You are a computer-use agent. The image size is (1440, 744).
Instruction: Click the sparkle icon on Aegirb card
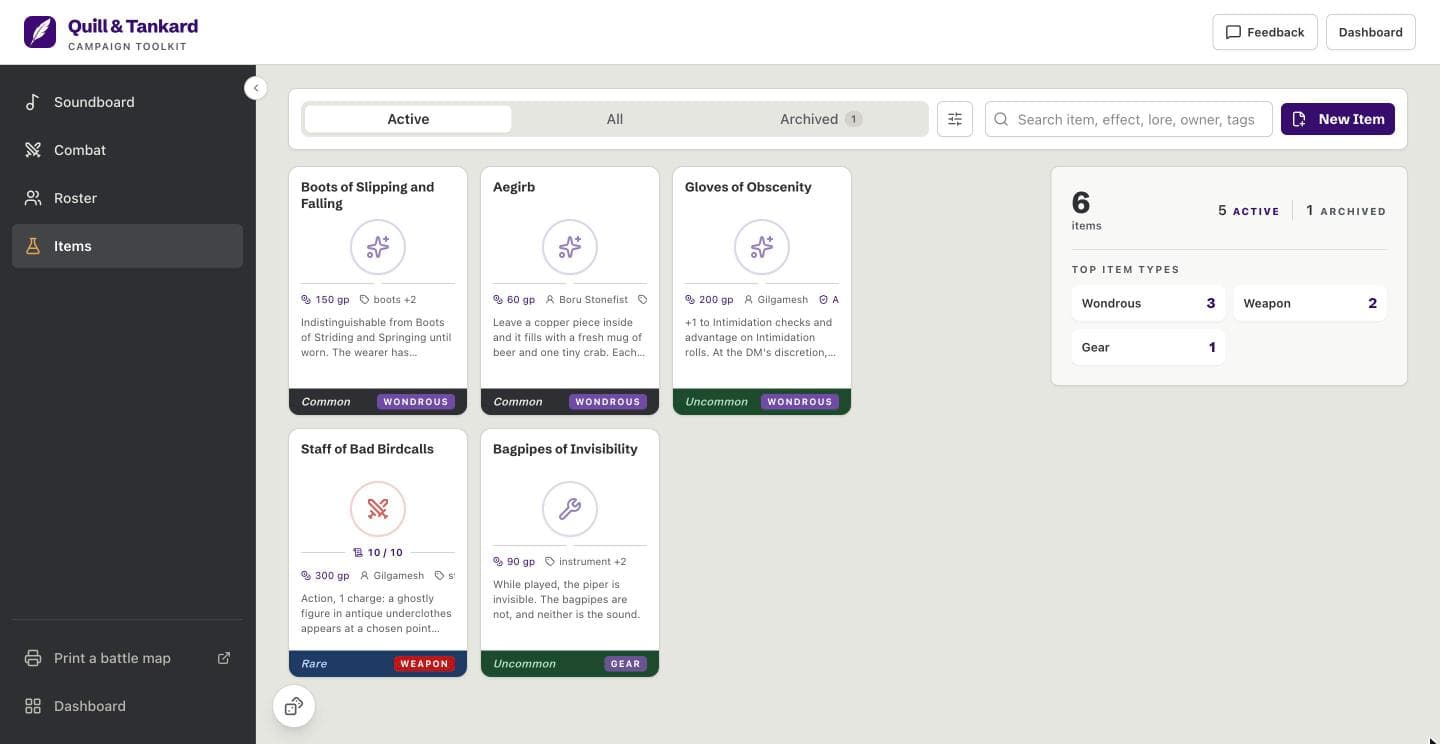click(x=570, y=247)
